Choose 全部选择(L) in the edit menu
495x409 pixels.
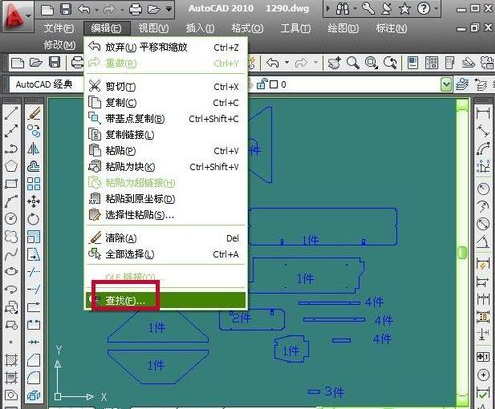166,254
